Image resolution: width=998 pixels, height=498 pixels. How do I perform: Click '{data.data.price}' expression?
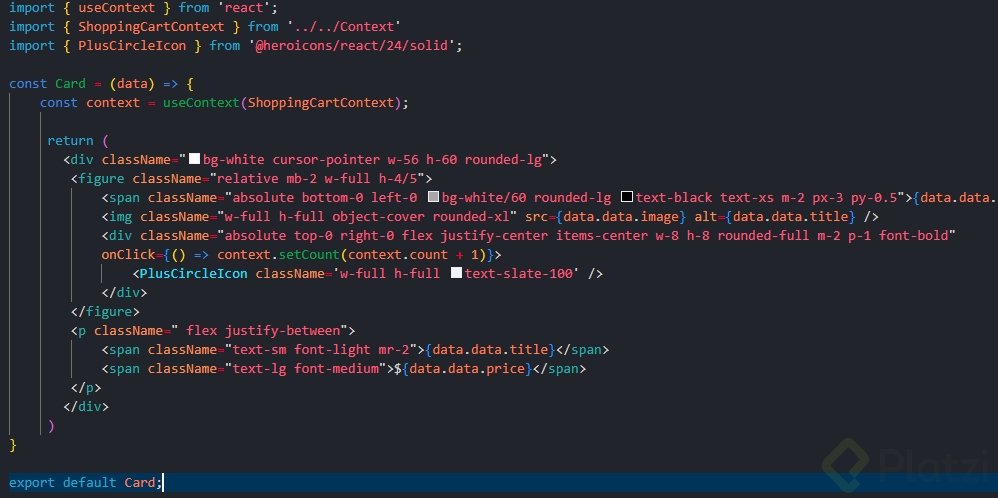[467, 369]
